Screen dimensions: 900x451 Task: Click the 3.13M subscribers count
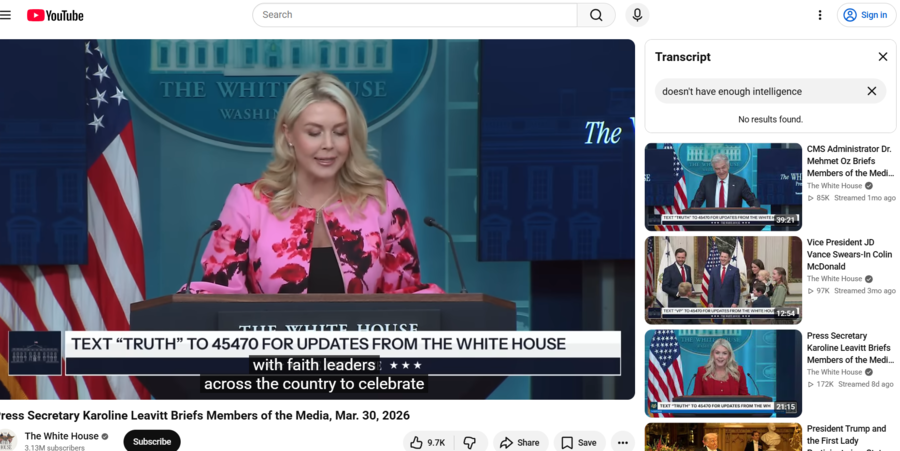pos(55,448)
